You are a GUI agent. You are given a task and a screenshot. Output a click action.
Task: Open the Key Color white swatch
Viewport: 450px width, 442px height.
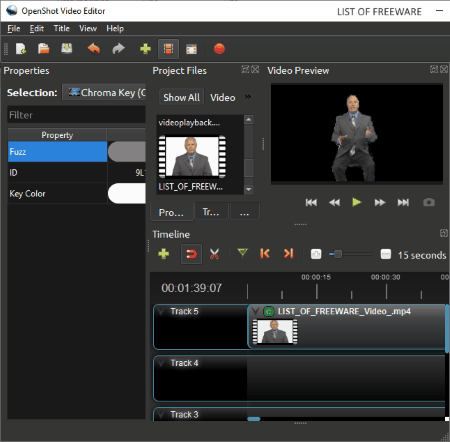127,193
